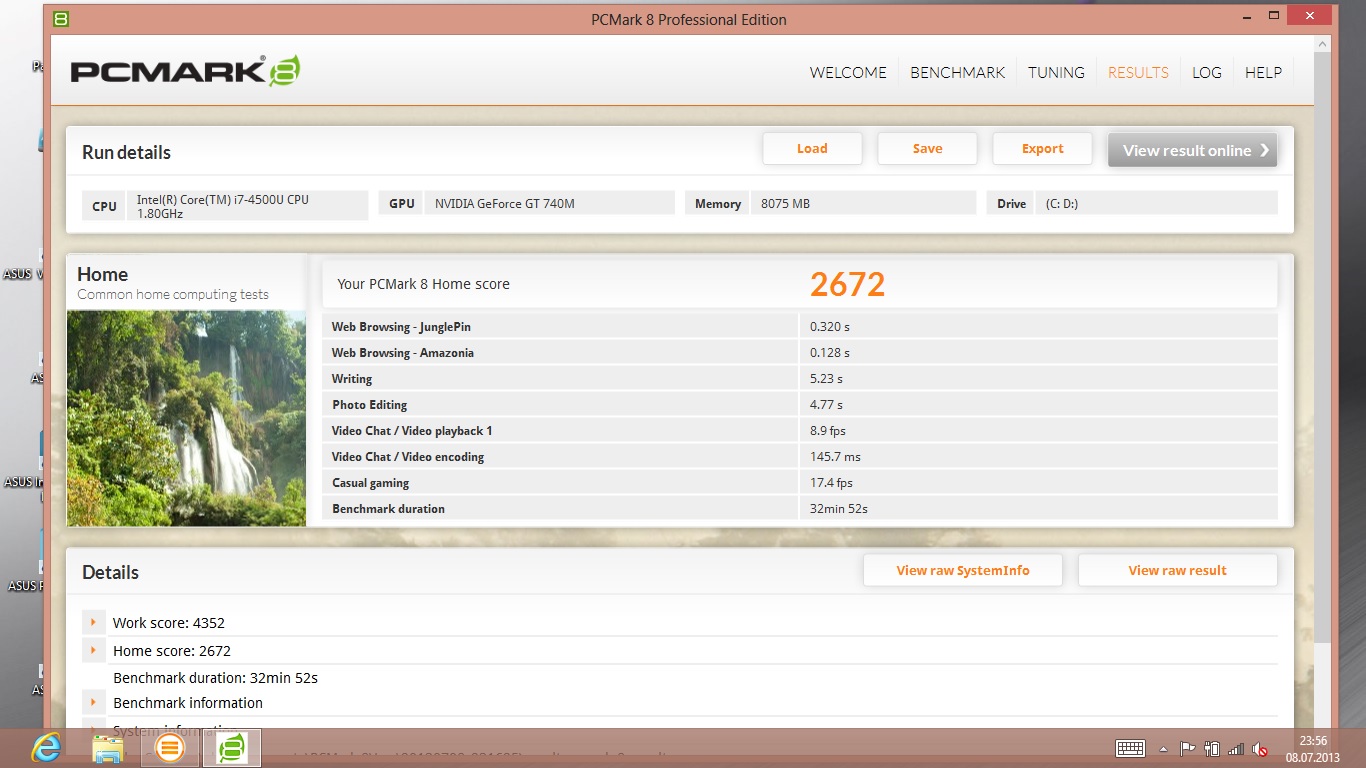The image size is (1366, 768).
Task: Click the orange round app taskbar icon
Action: (x=170, y=747)
